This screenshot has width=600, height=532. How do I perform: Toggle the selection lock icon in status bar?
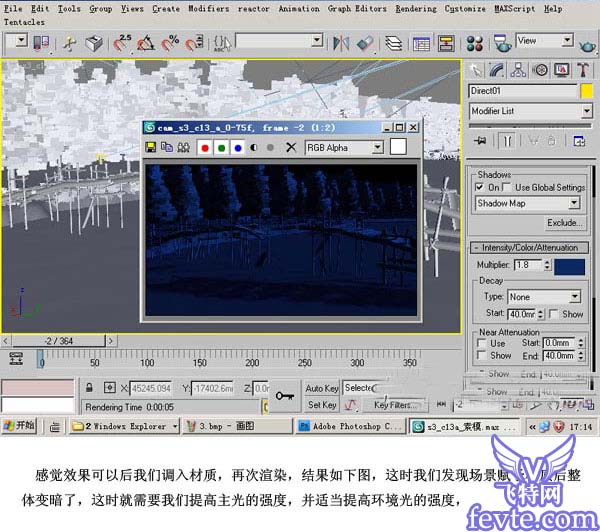pos(89,387)
